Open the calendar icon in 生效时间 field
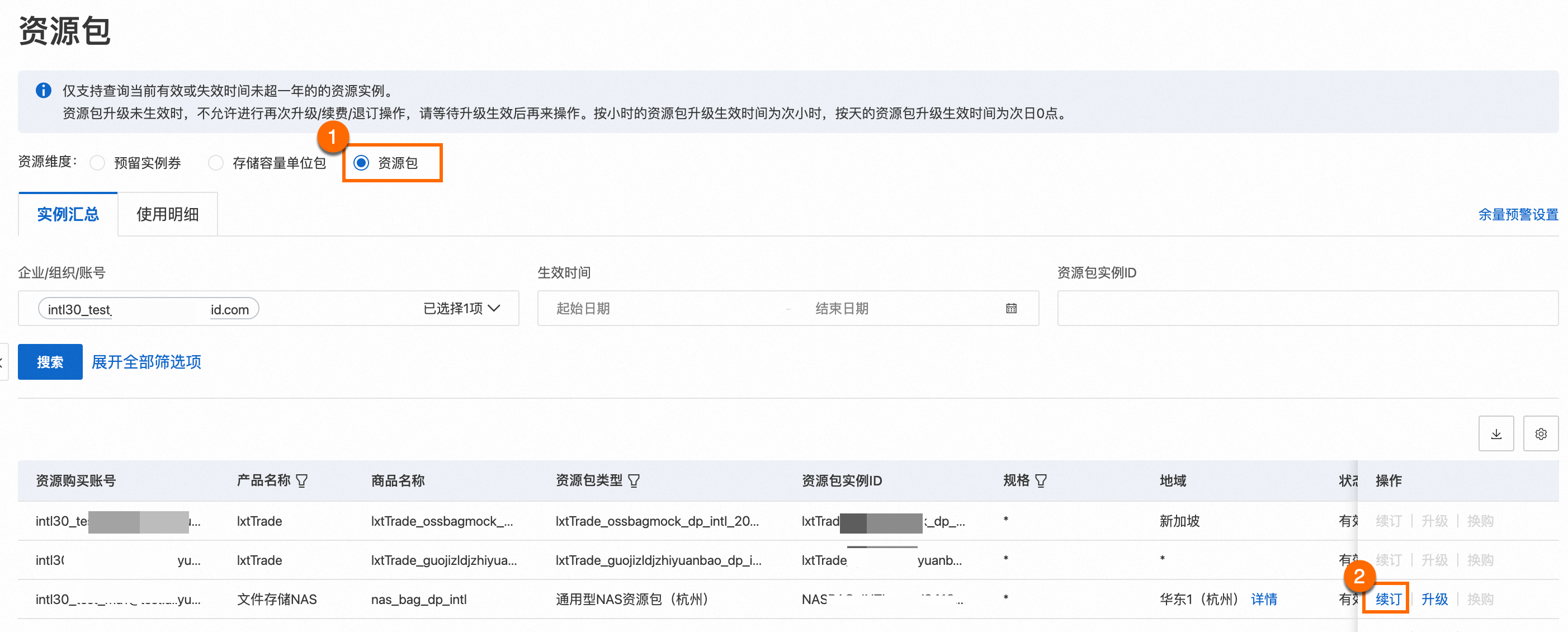 coord(1011,309)
